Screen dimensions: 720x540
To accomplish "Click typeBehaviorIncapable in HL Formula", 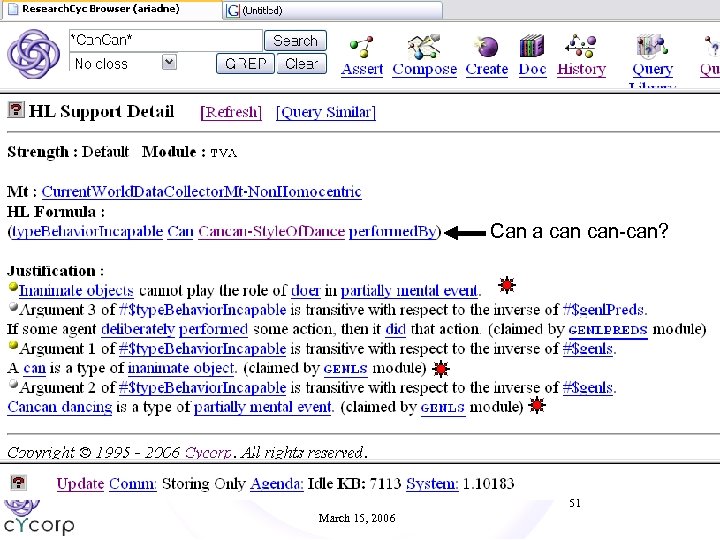I will [87, 231].
